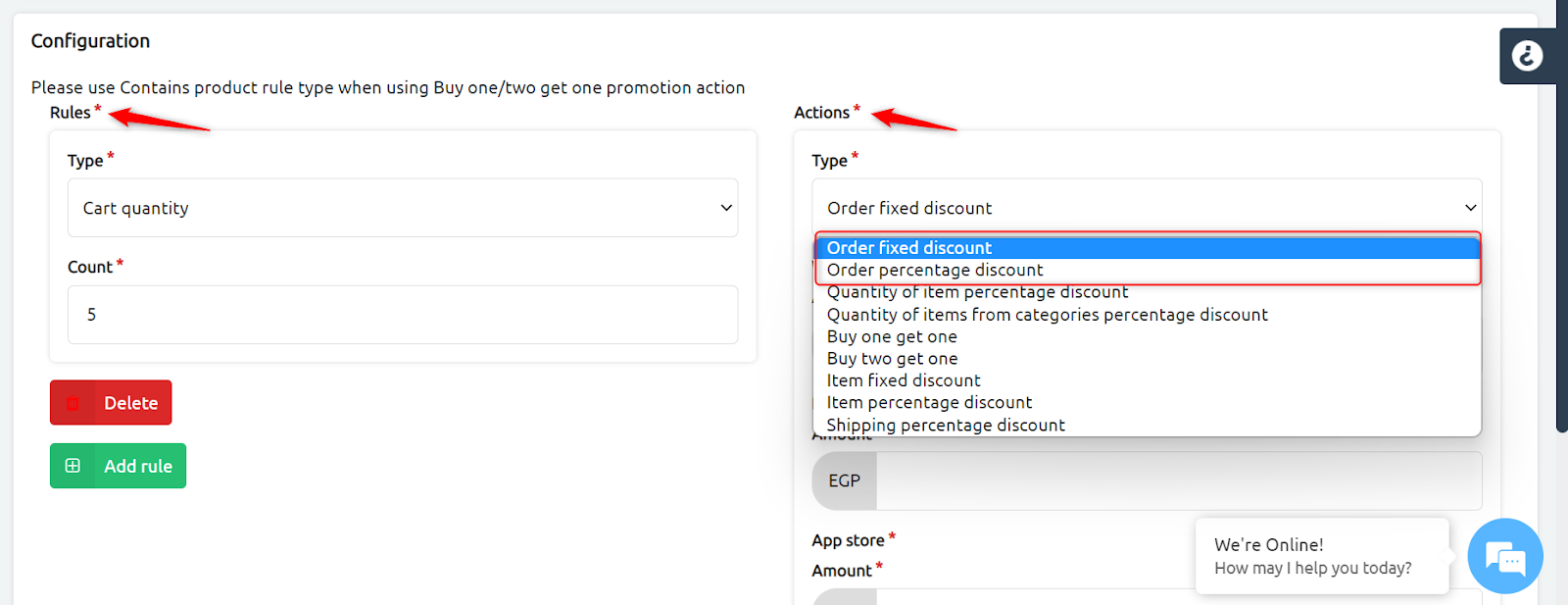Open the Cart quantity select box

point(403,208)
